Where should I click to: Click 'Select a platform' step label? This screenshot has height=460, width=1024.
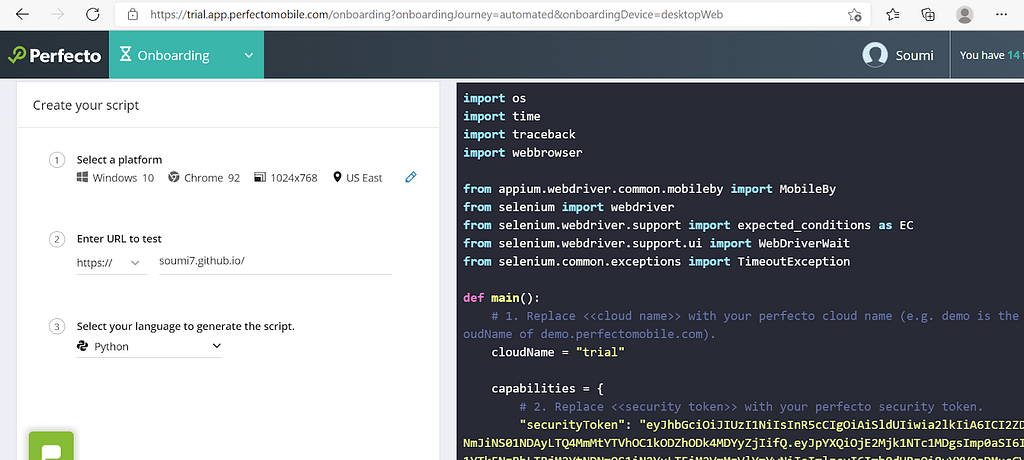(120, 159)
